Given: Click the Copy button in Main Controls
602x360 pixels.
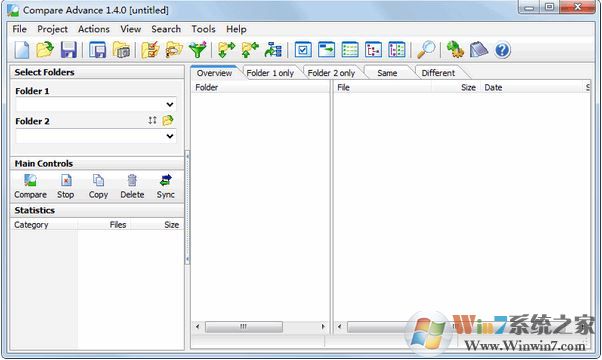Looking at the screenshot, I should (x=98, y=187).
